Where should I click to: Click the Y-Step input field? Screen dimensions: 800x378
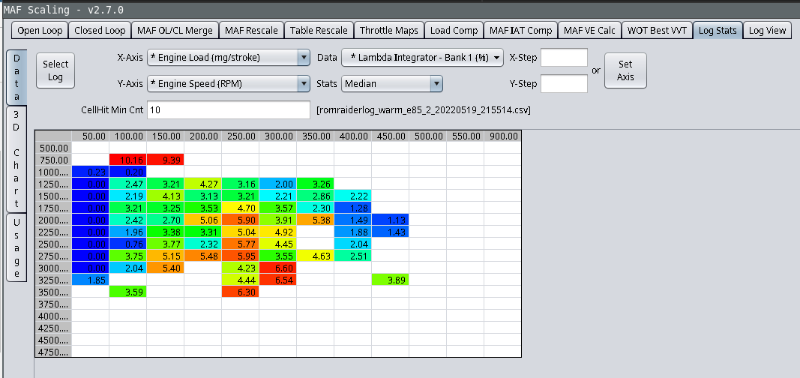point(564,84)
